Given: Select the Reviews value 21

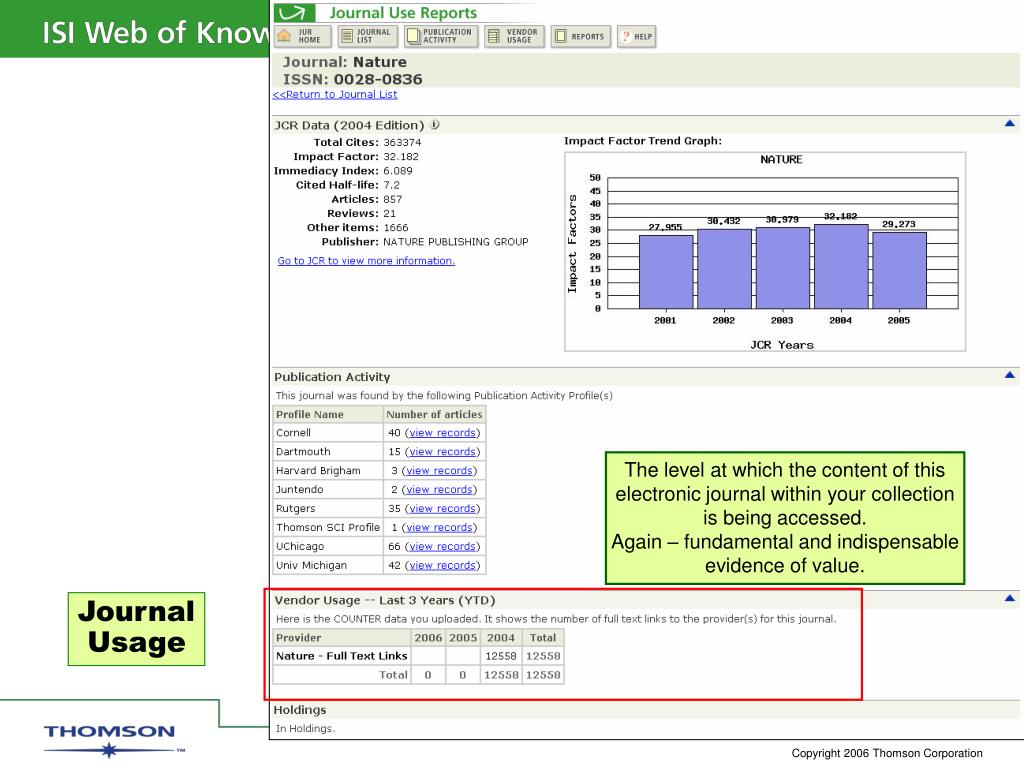Looking at the screenshot, I should [389, 214].
